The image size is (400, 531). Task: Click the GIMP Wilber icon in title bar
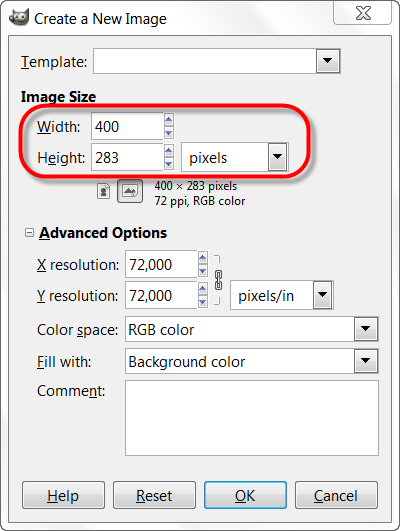tap(19, 17)
